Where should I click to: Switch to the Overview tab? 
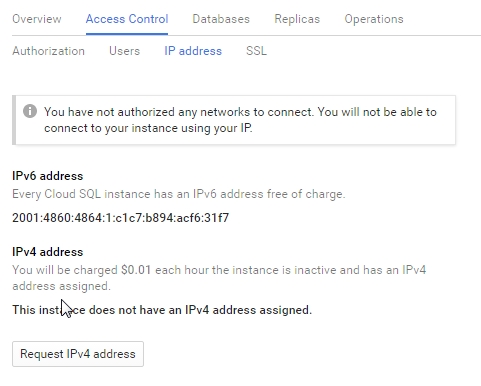tap(37, 19)
